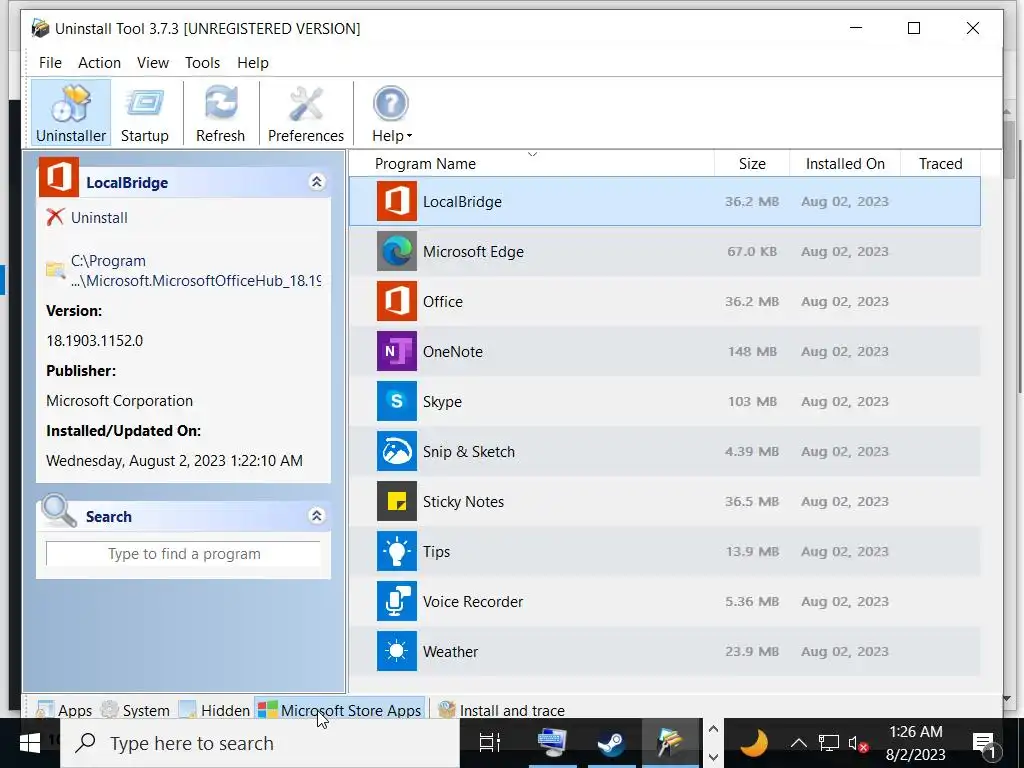Click the red X Uninstall icon
Viewport: 1024px width, 768px height.
point(55,217)
